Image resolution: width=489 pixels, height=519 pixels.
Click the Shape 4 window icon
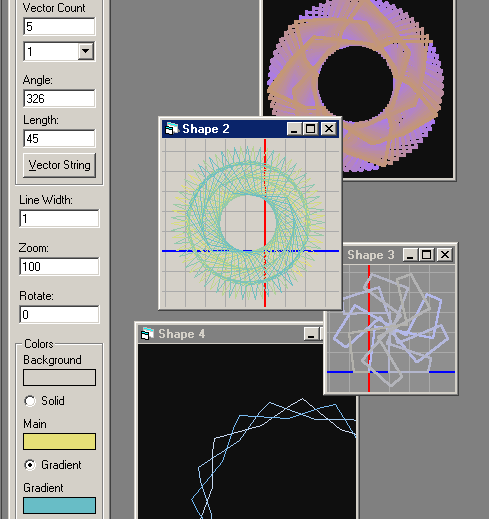[148, 334]
